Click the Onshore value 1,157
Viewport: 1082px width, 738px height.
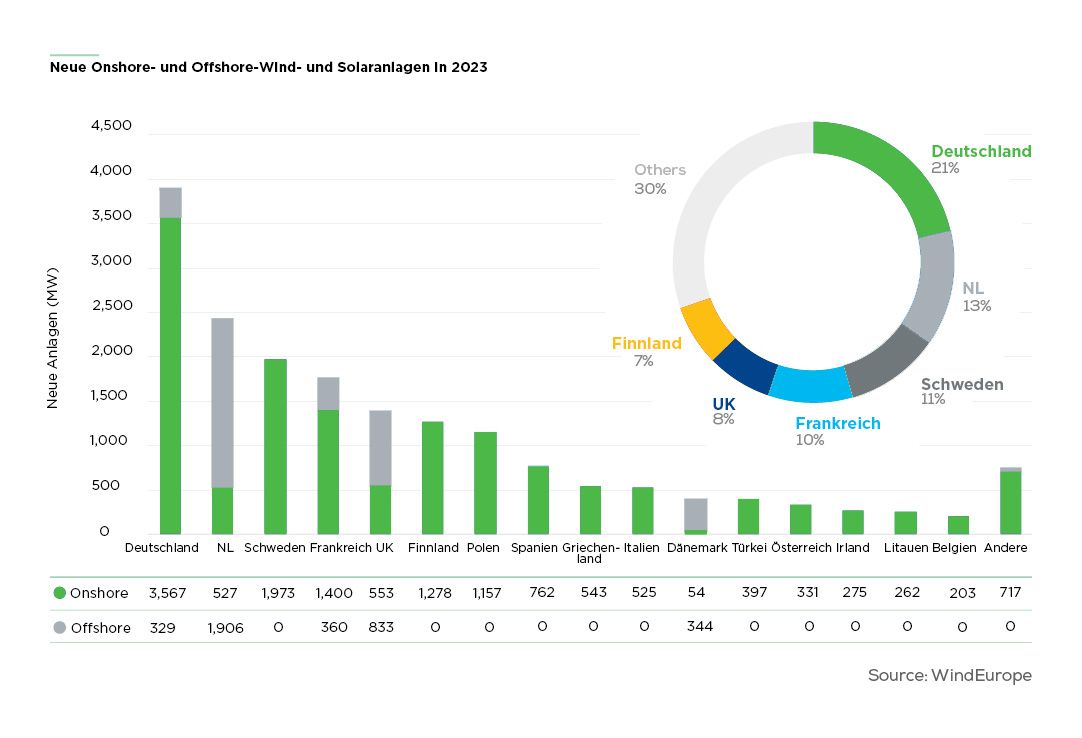coord(486,593)
